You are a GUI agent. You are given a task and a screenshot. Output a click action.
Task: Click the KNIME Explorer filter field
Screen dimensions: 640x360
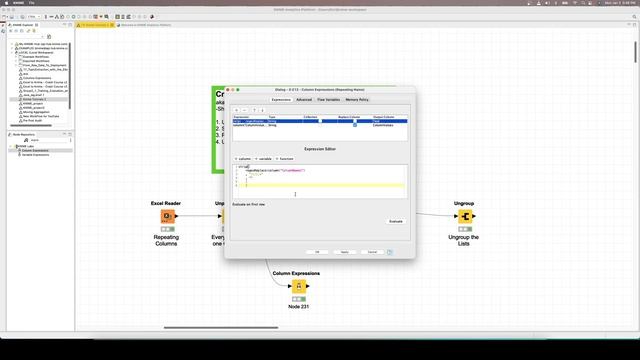[26, 37]
